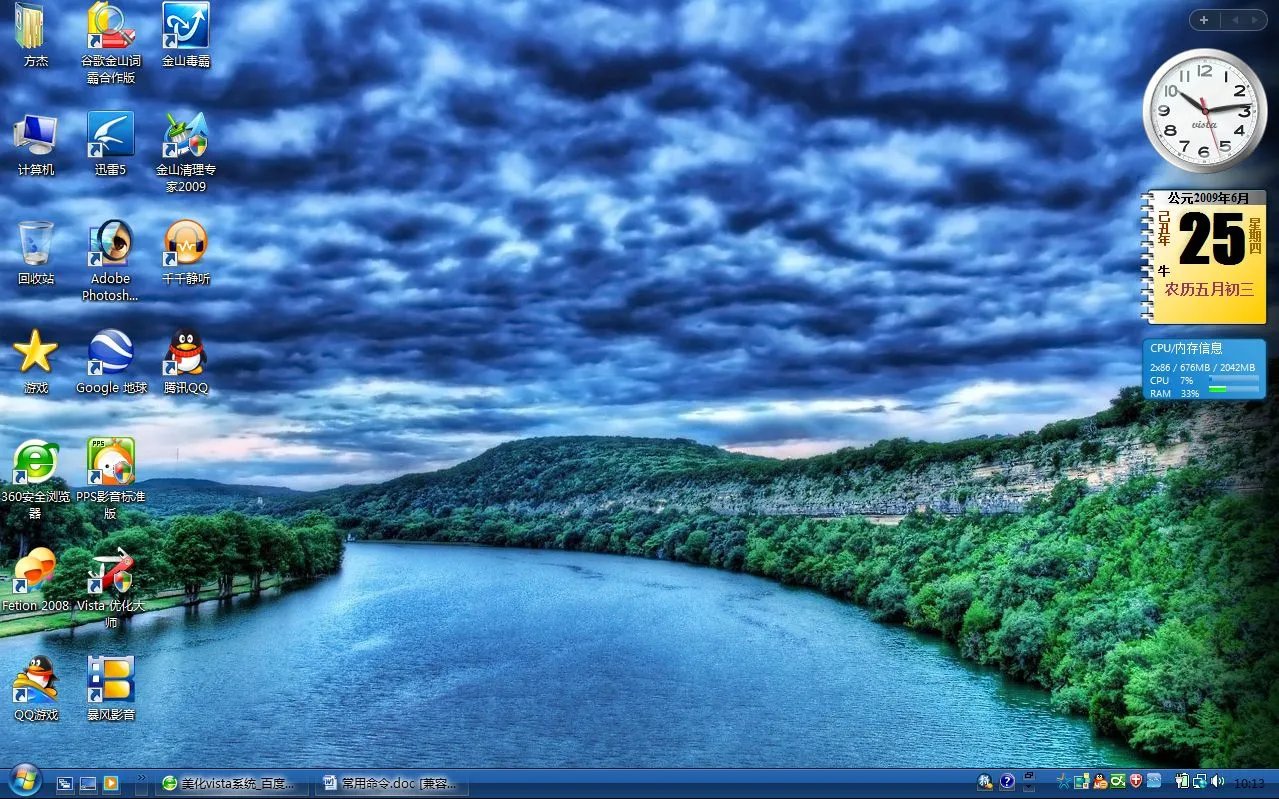Open the Windows Start orb button

tap(24, 780)
